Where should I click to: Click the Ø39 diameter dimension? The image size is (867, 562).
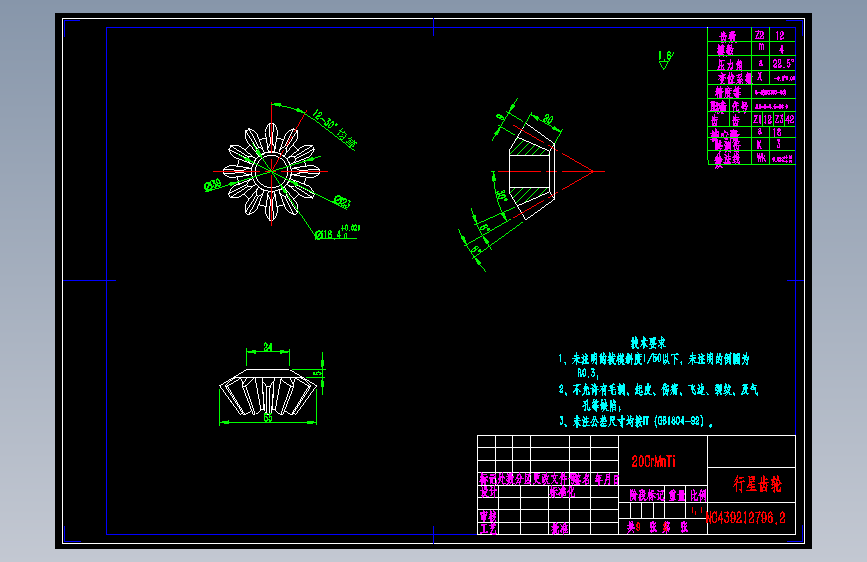(x=212, y=185)
